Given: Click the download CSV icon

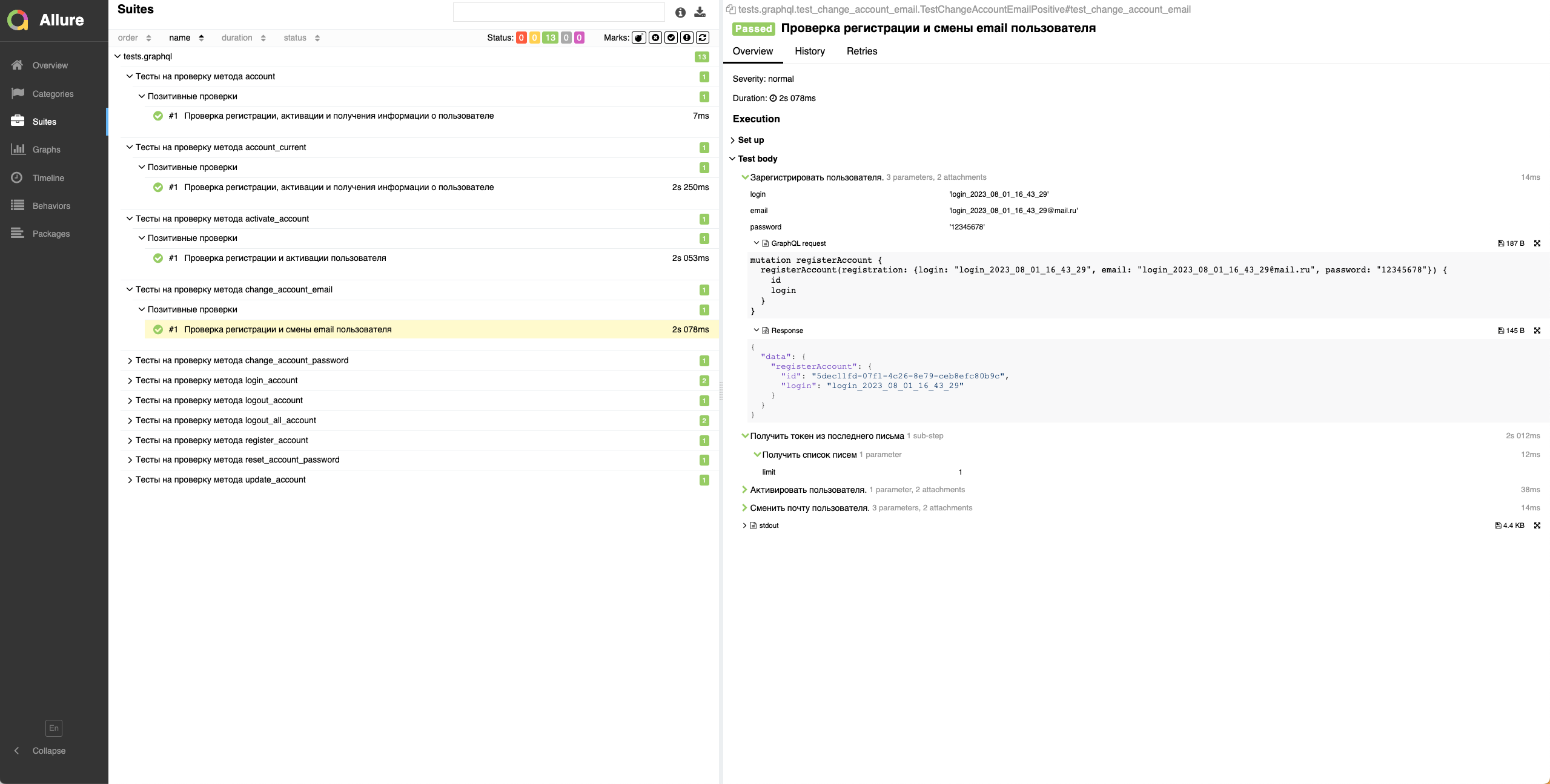Looking at the screenshot, I should (x=700, y=12).
